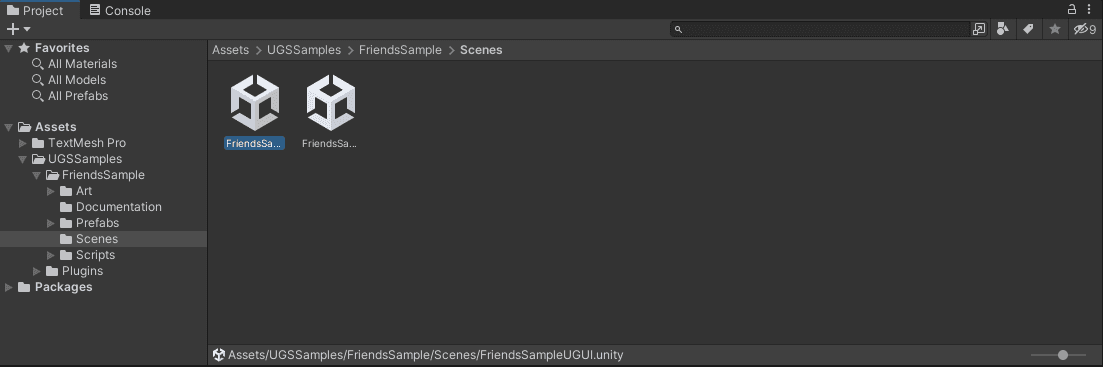Viewport: 1103px width, 367px height.
Task: Open search in new window icon
Action: (978, 29)
